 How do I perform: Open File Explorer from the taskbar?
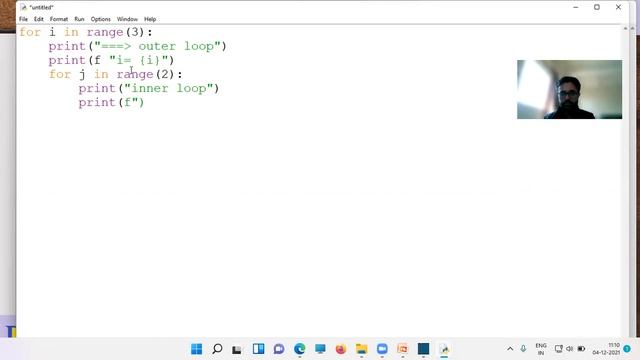coord(361,349)
